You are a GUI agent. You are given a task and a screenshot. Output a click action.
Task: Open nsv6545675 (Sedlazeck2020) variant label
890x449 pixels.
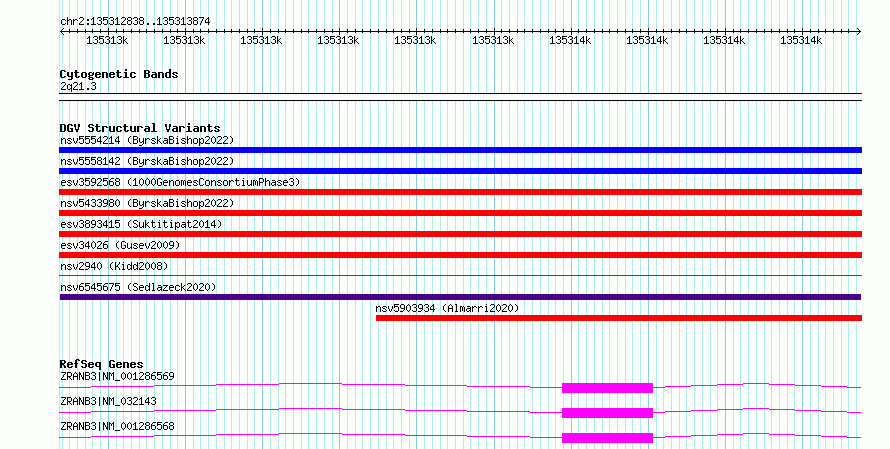[138, 287]
